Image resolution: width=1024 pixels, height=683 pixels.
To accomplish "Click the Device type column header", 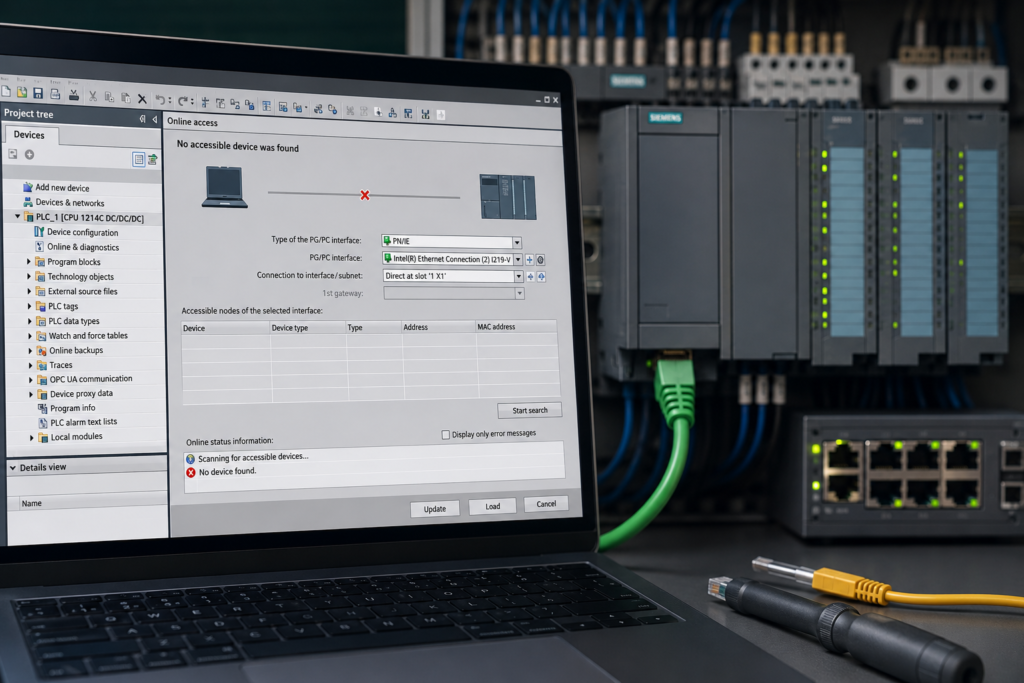I will click(x=308, y=328).
